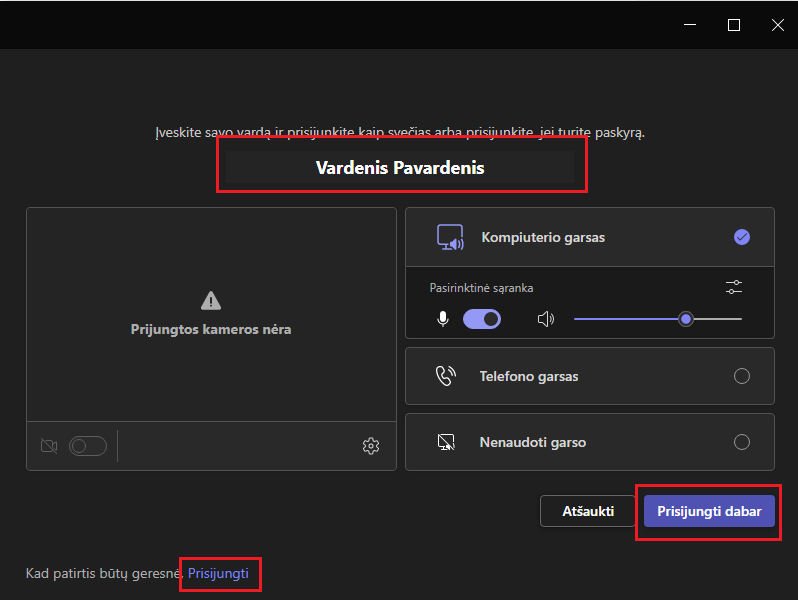Select the Nenaudoti garso radio button
798x600 pixels.
coord(741,442)
